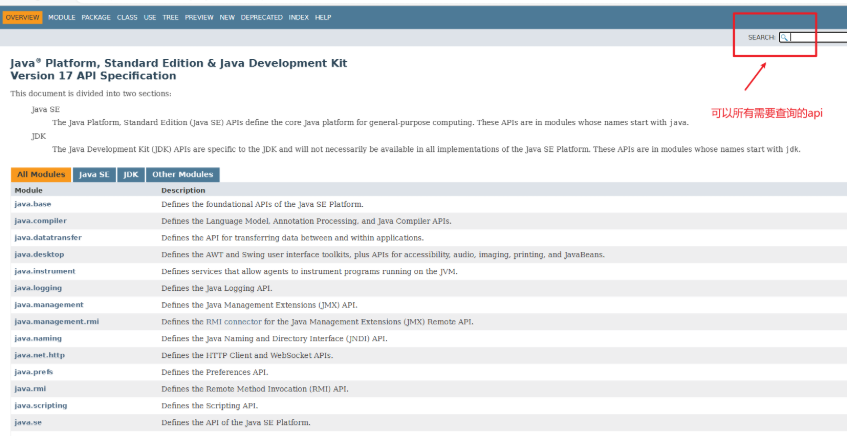Open the INDEX navigation link

[x=298, y=17]
